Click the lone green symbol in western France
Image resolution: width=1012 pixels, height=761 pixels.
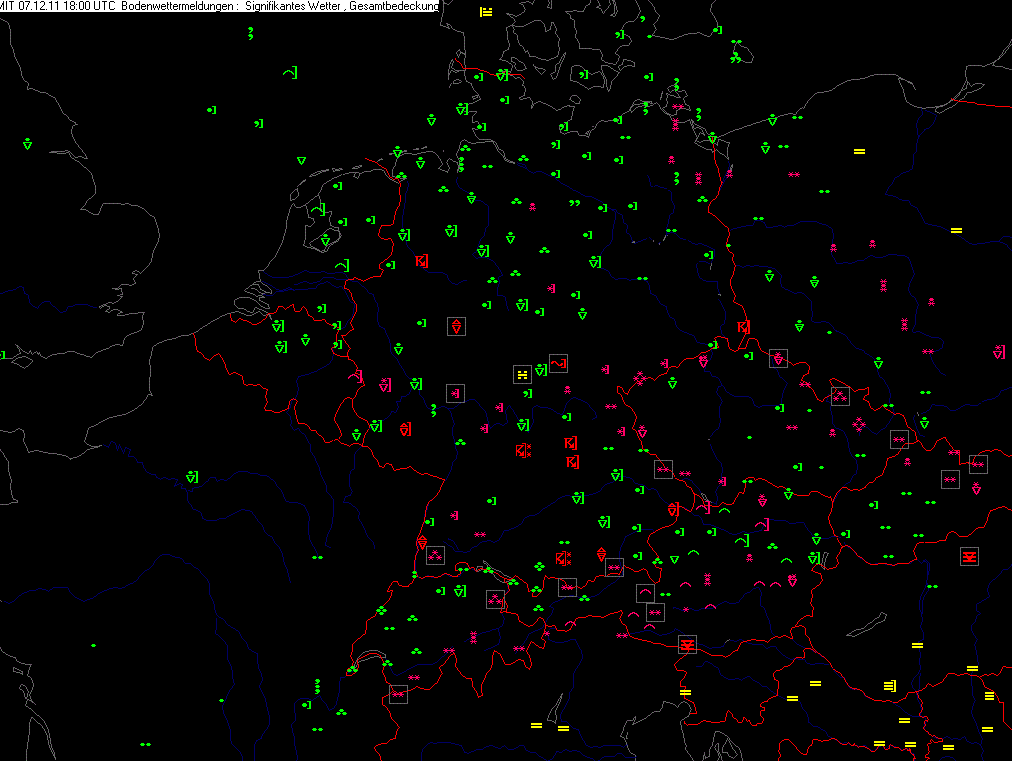tap(190, 477)
